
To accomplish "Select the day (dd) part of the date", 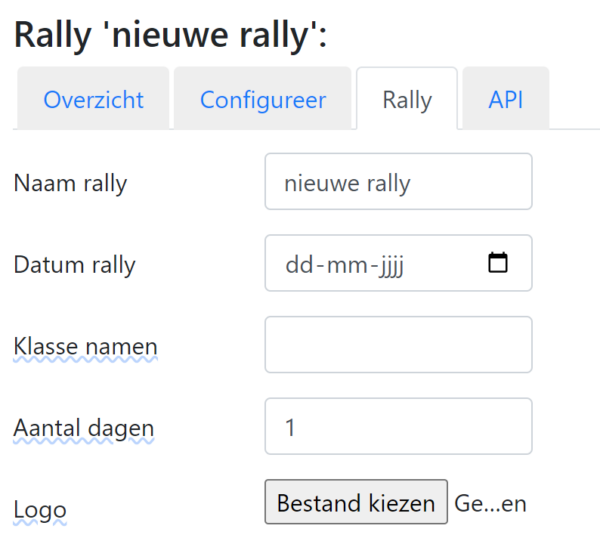I will point(298,265).
